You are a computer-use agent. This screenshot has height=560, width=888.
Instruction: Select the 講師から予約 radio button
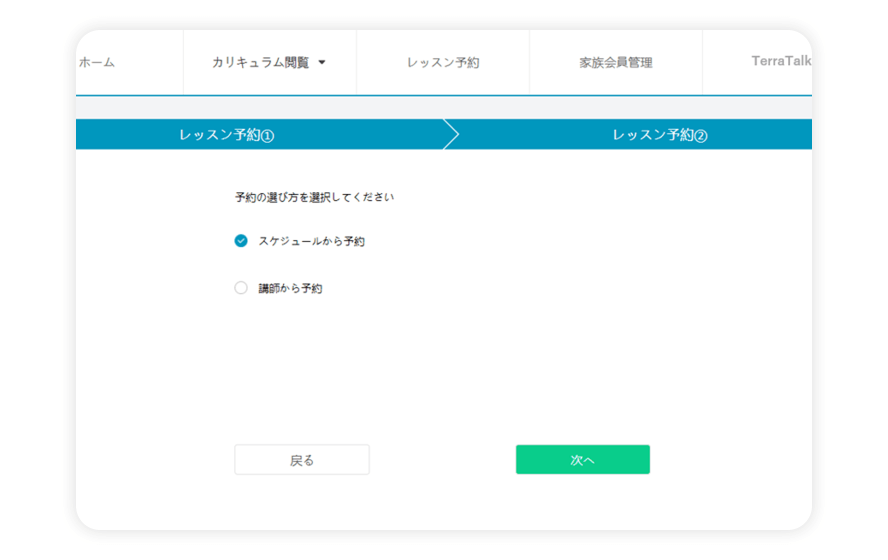click(x=241, y=288)
